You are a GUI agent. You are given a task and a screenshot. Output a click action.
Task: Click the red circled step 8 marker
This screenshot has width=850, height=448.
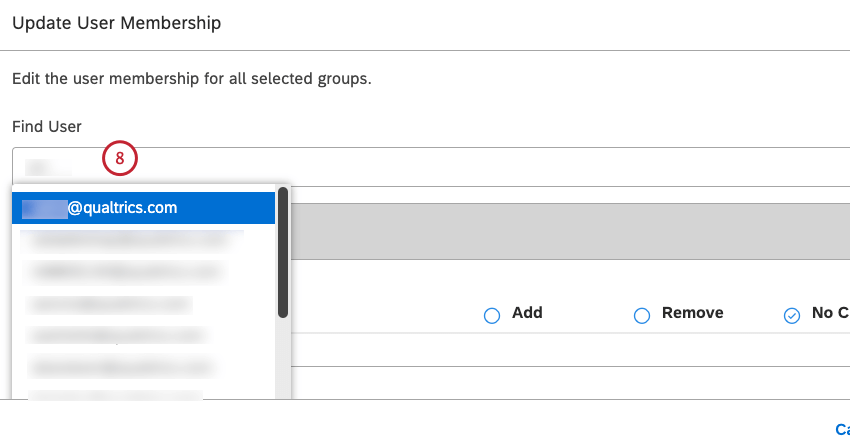click(119, 158)
